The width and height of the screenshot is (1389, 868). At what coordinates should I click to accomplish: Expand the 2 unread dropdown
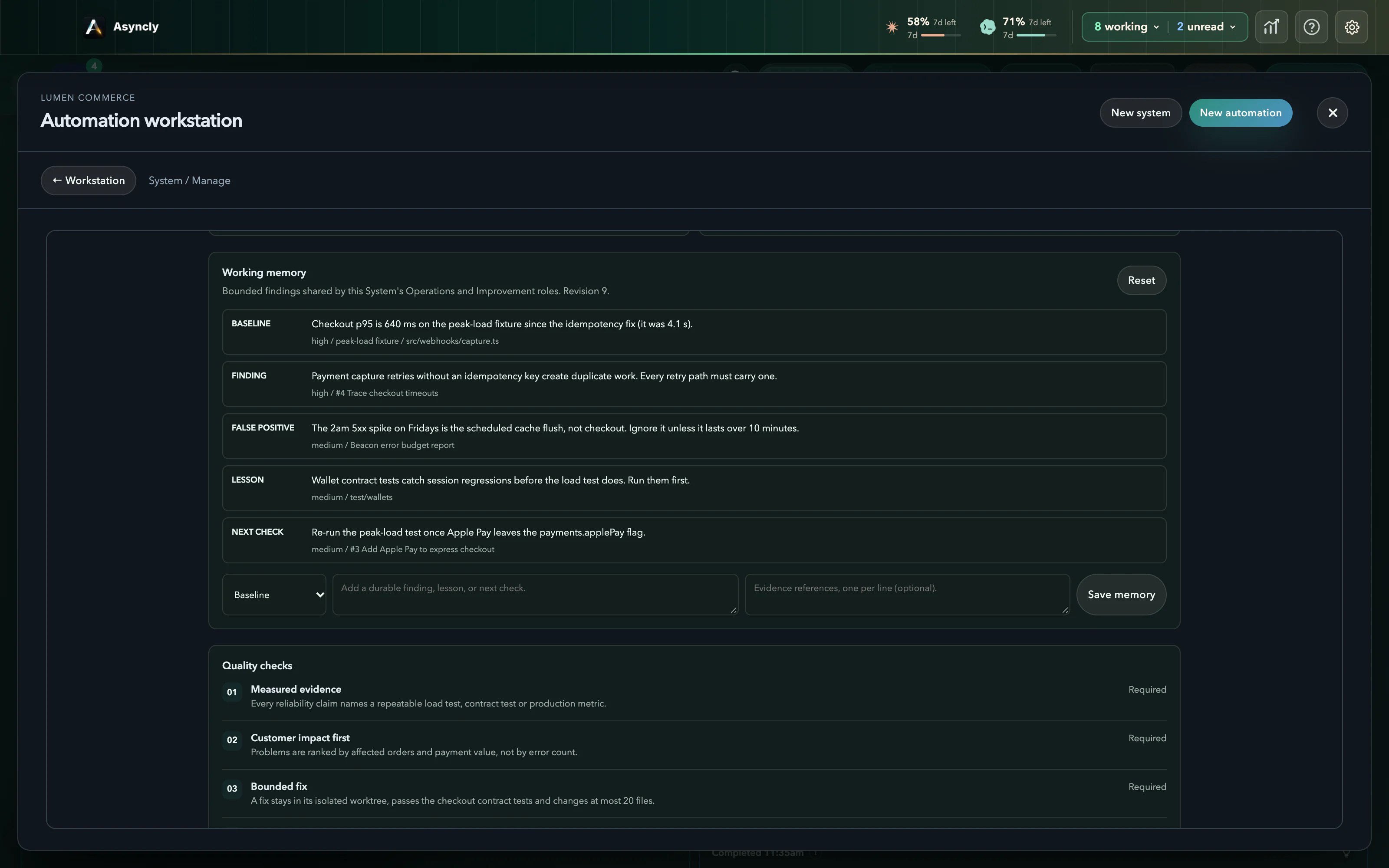pos(1207,27)
